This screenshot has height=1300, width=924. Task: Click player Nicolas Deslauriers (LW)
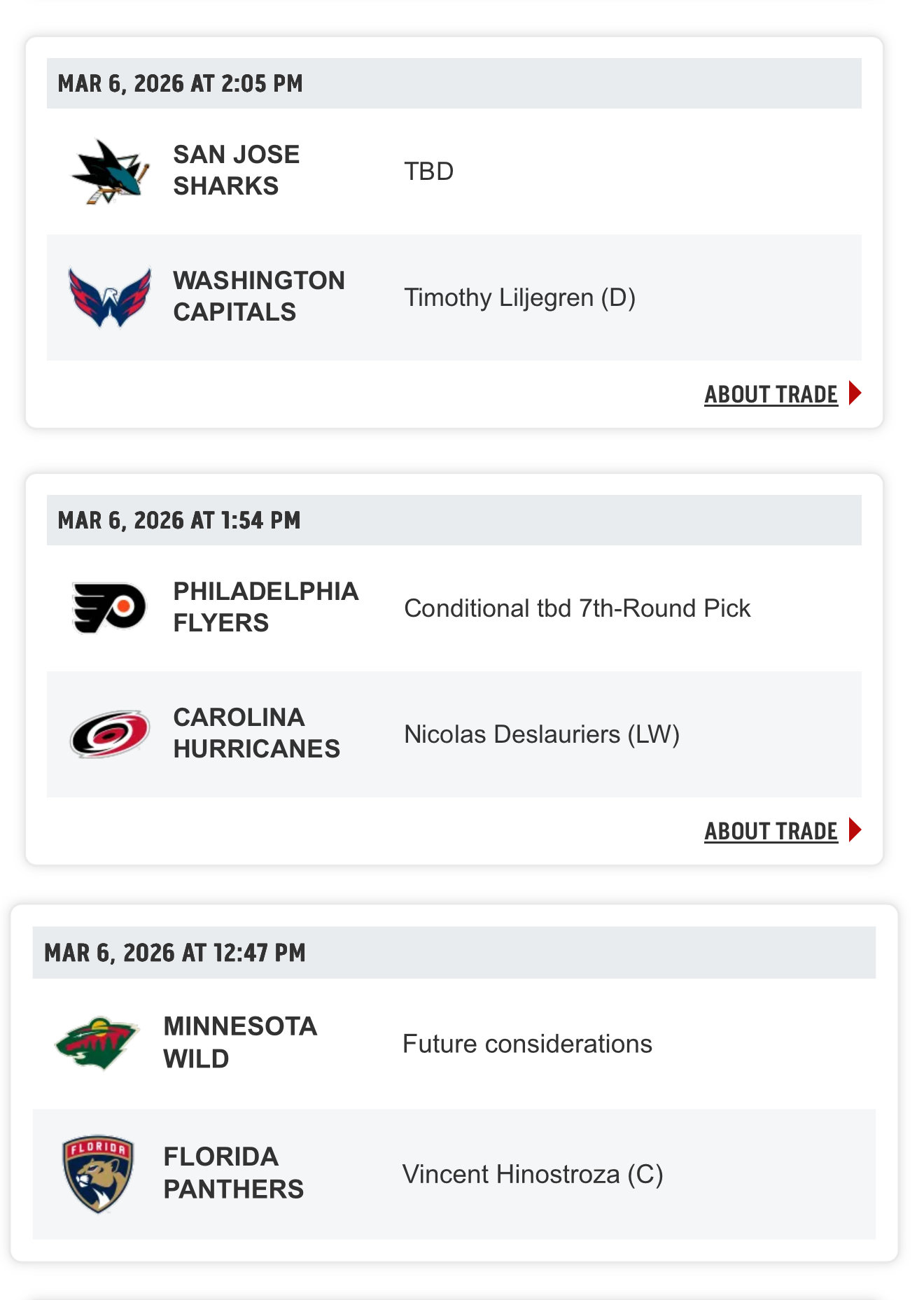point(542,734)
